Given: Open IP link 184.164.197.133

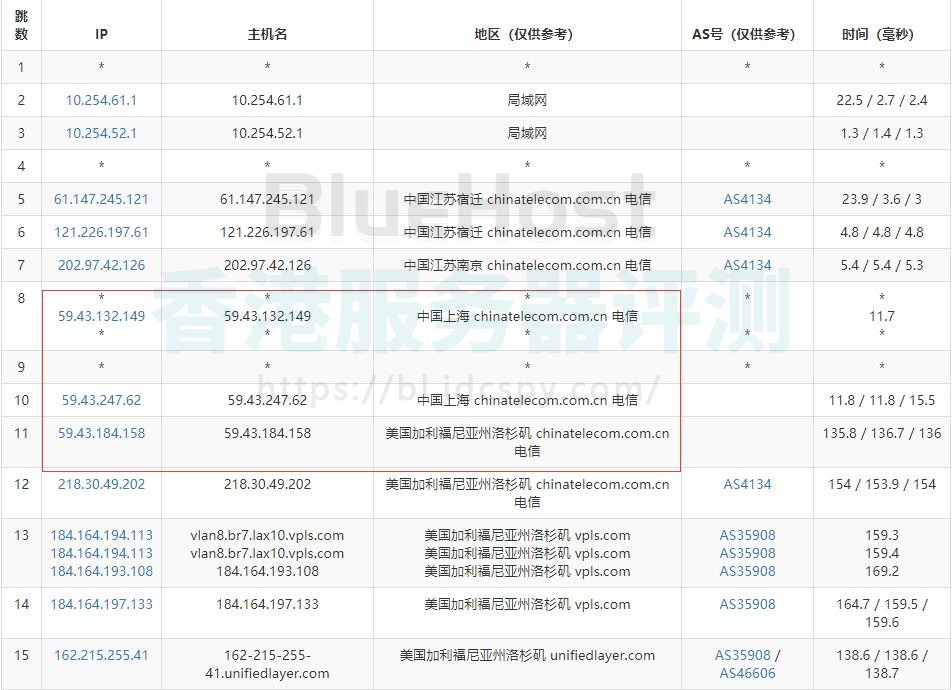Looking at the screenshot, I should coord(101,604).
